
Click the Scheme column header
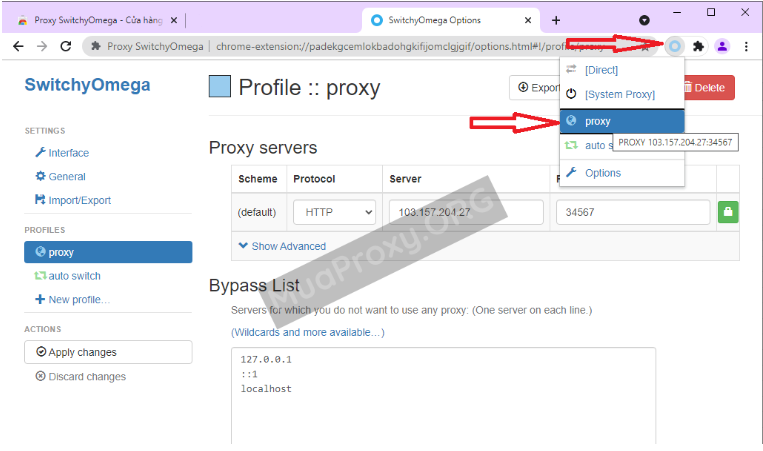click(258, 179)
